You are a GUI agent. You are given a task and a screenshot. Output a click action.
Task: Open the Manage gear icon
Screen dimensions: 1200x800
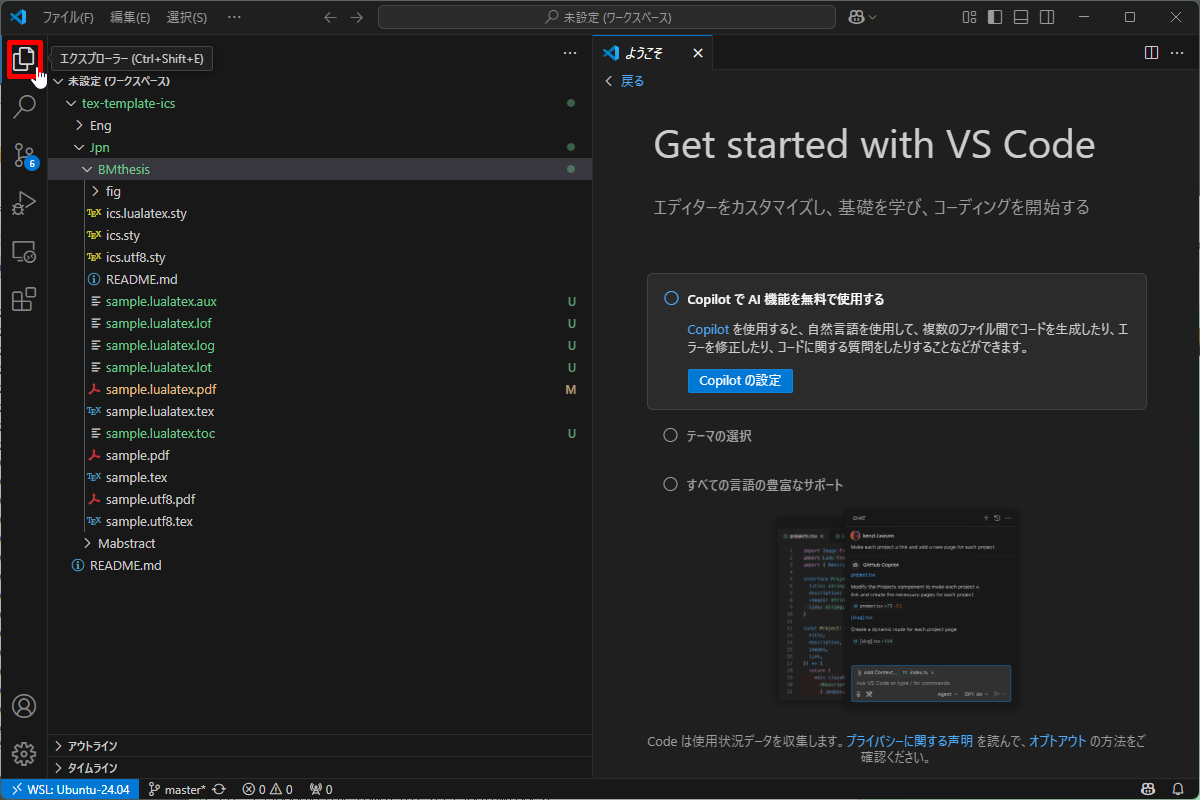pyautogui.click(x=24, y=754)
